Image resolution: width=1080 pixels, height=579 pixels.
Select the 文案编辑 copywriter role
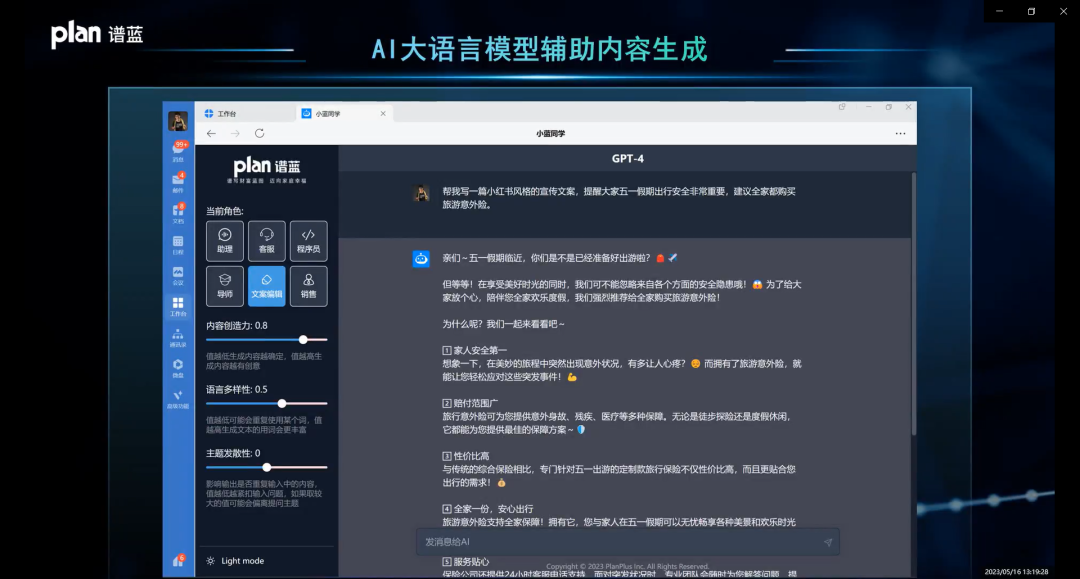(267, 286)
